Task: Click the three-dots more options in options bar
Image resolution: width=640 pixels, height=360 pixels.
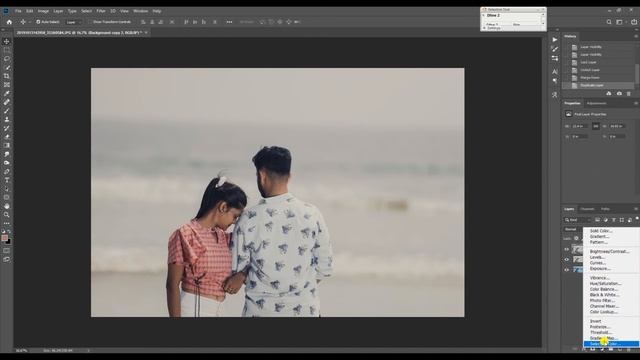Action: [229, 22]
